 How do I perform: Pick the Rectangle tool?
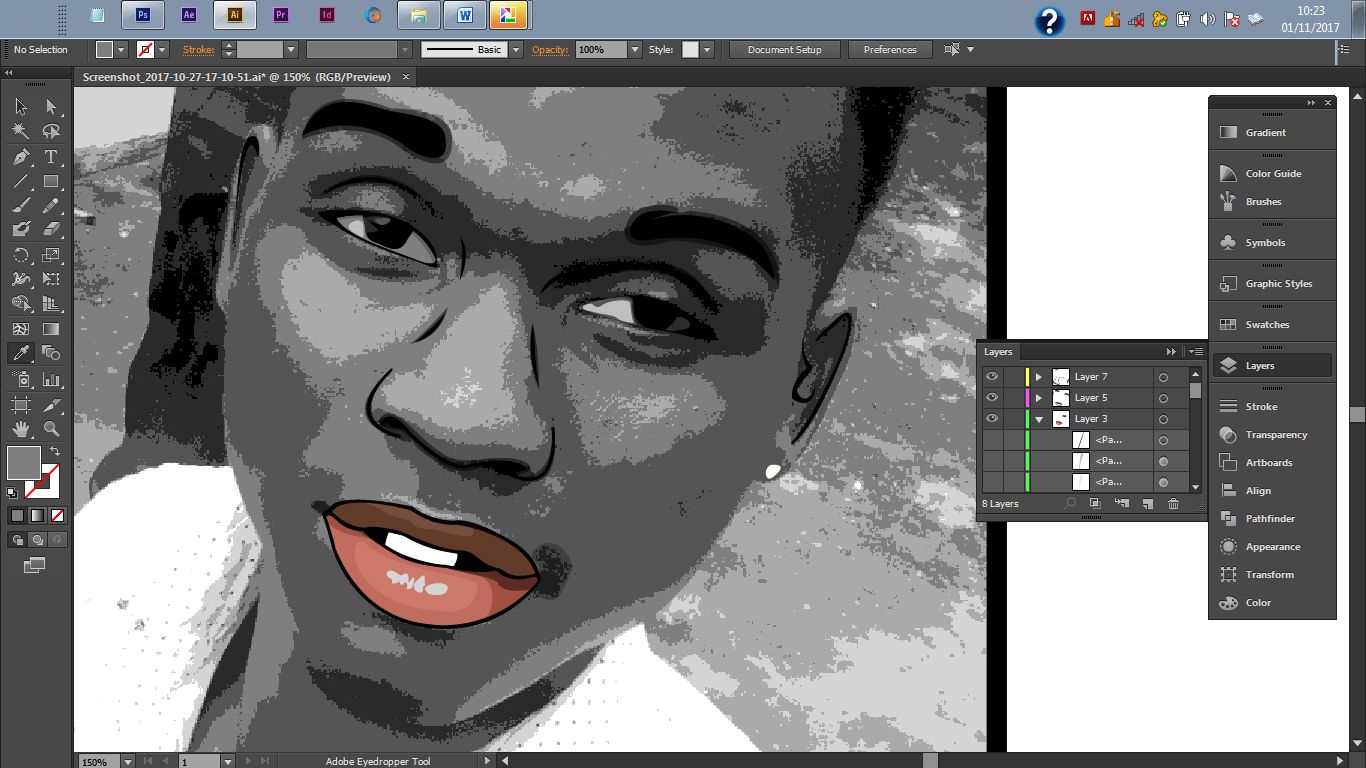(51, 181)
